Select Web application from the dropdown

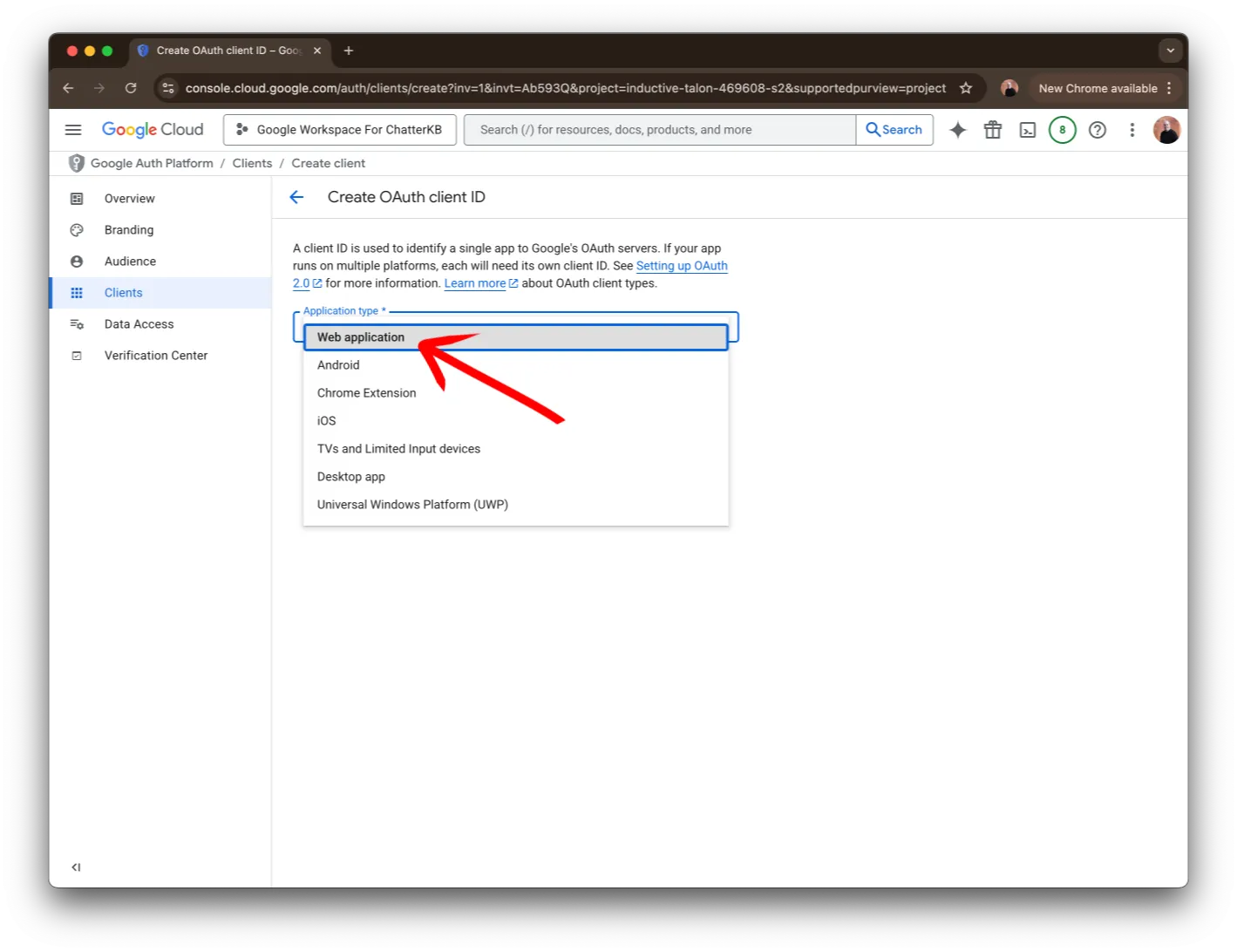click(x=516, y=337)
